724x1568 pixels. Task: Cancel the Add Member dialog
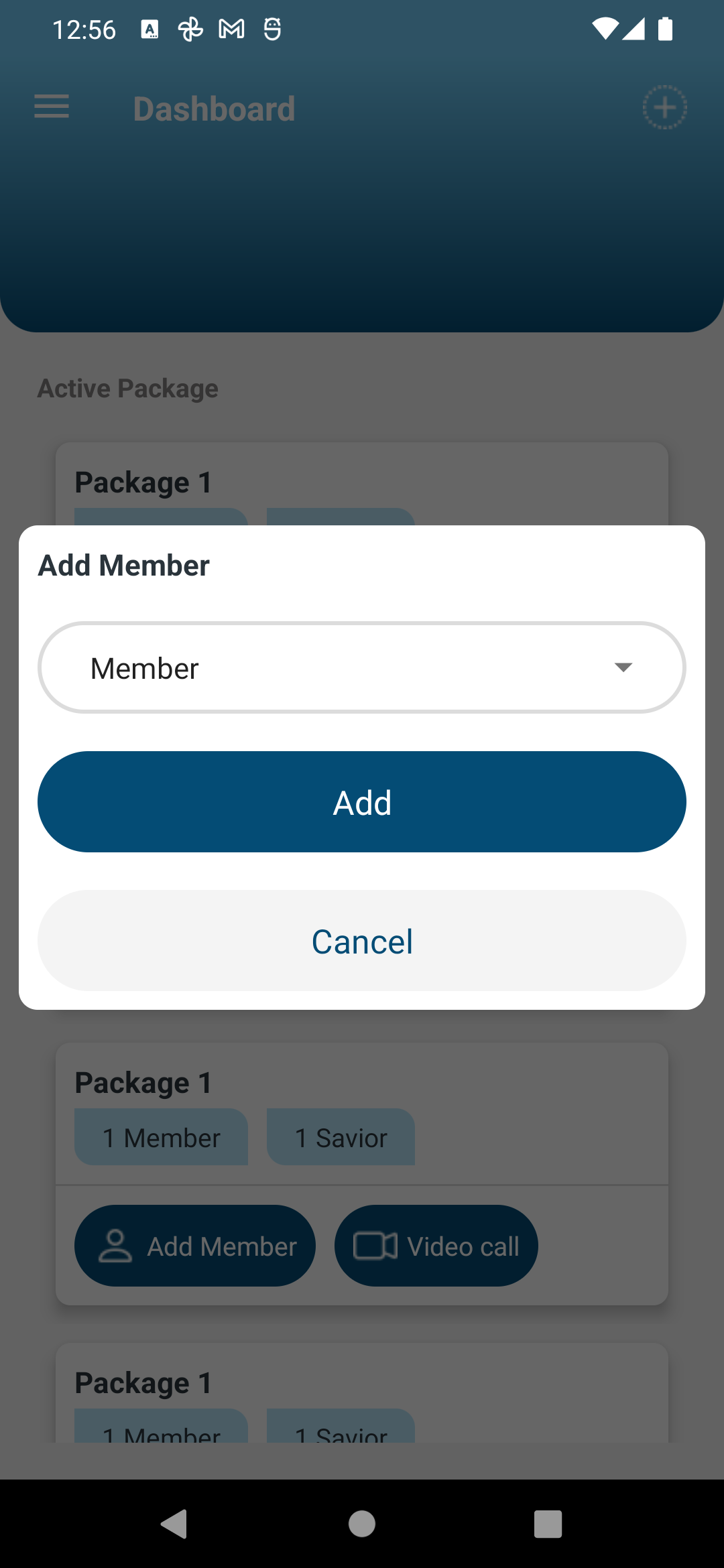362,941
